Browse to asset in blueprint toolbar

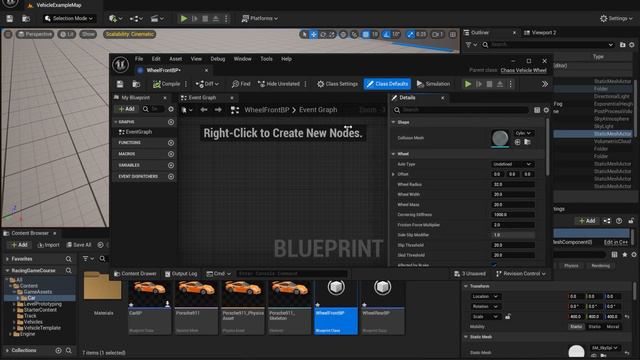(x=136, y=84)
